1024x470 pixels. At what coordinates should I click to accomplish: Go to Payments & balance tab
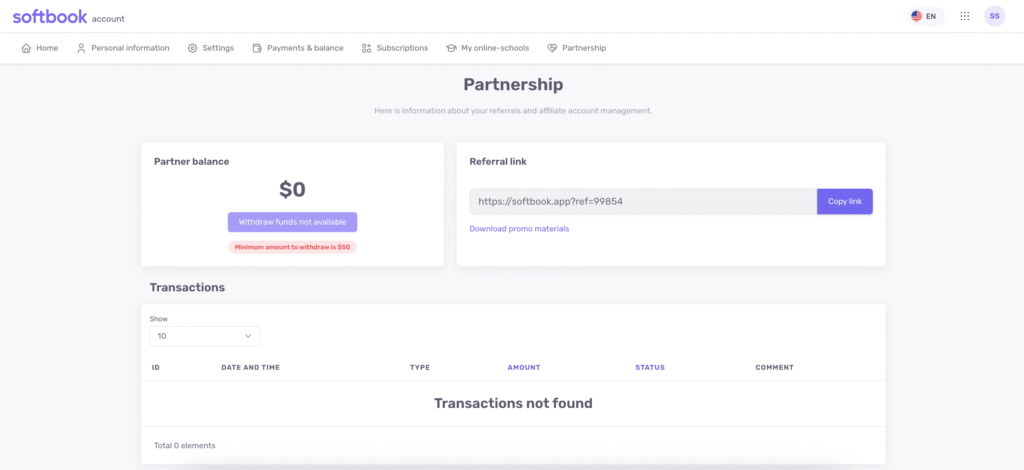pos(298,48)
